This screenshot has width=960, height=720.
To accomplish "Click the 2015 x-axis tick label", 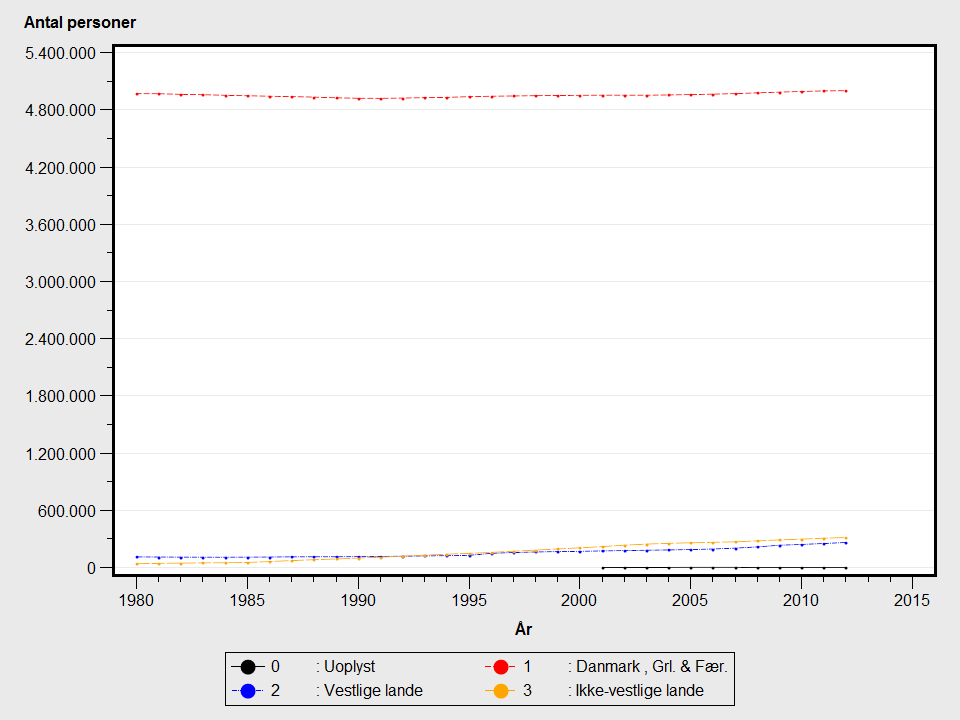I will click(x=911, y=600).
